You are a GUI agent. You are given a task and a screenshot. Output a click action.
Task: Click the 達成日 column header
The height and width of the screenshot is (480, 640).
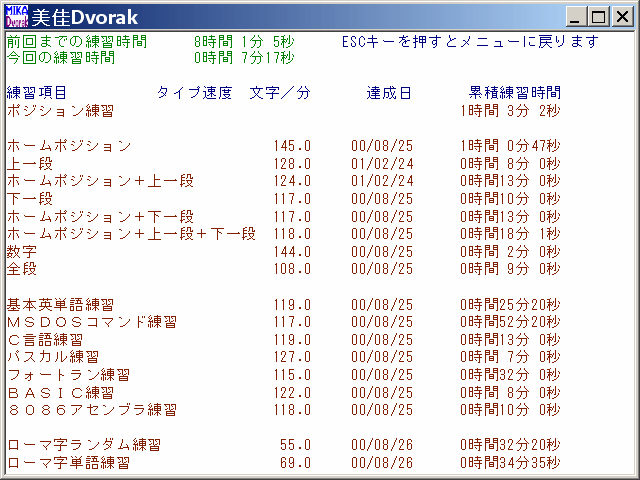coord(388,93)
